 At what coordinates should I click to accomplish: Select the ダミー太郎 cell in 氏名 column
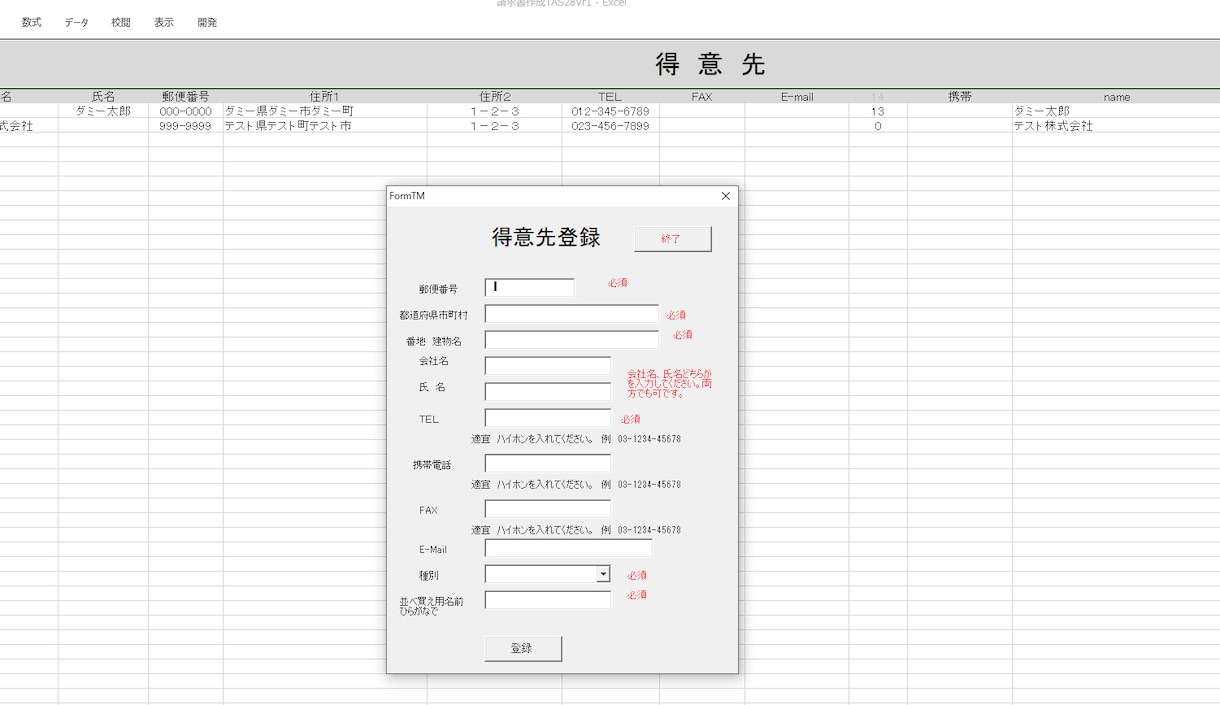point(103,111)
